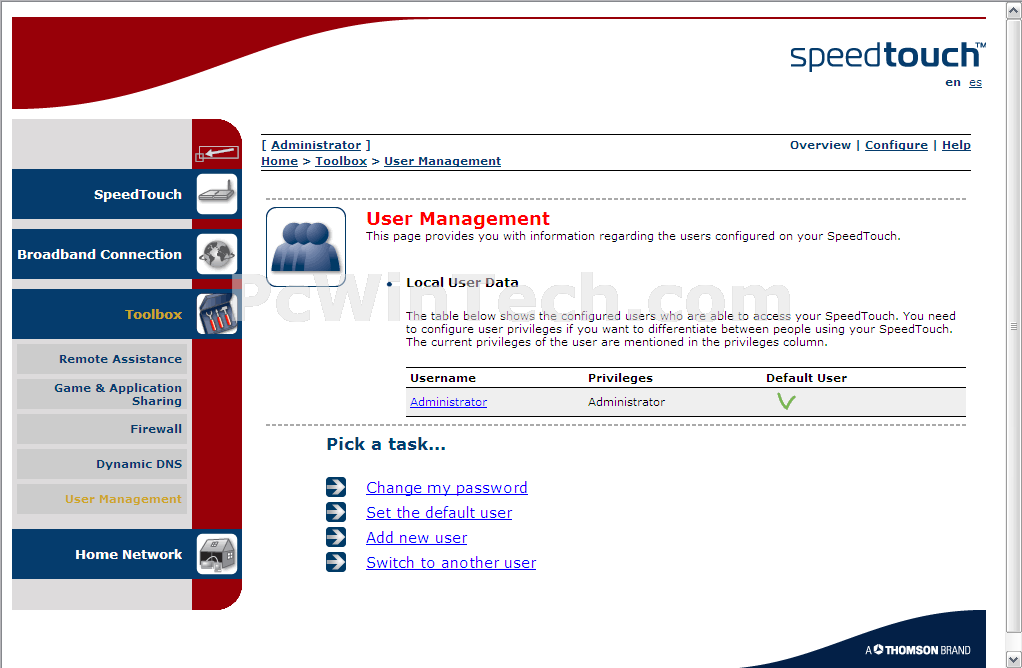This screenshot has width=1022, height=668.
Task: Click the Pick a task heading
Action: (386, 444)
